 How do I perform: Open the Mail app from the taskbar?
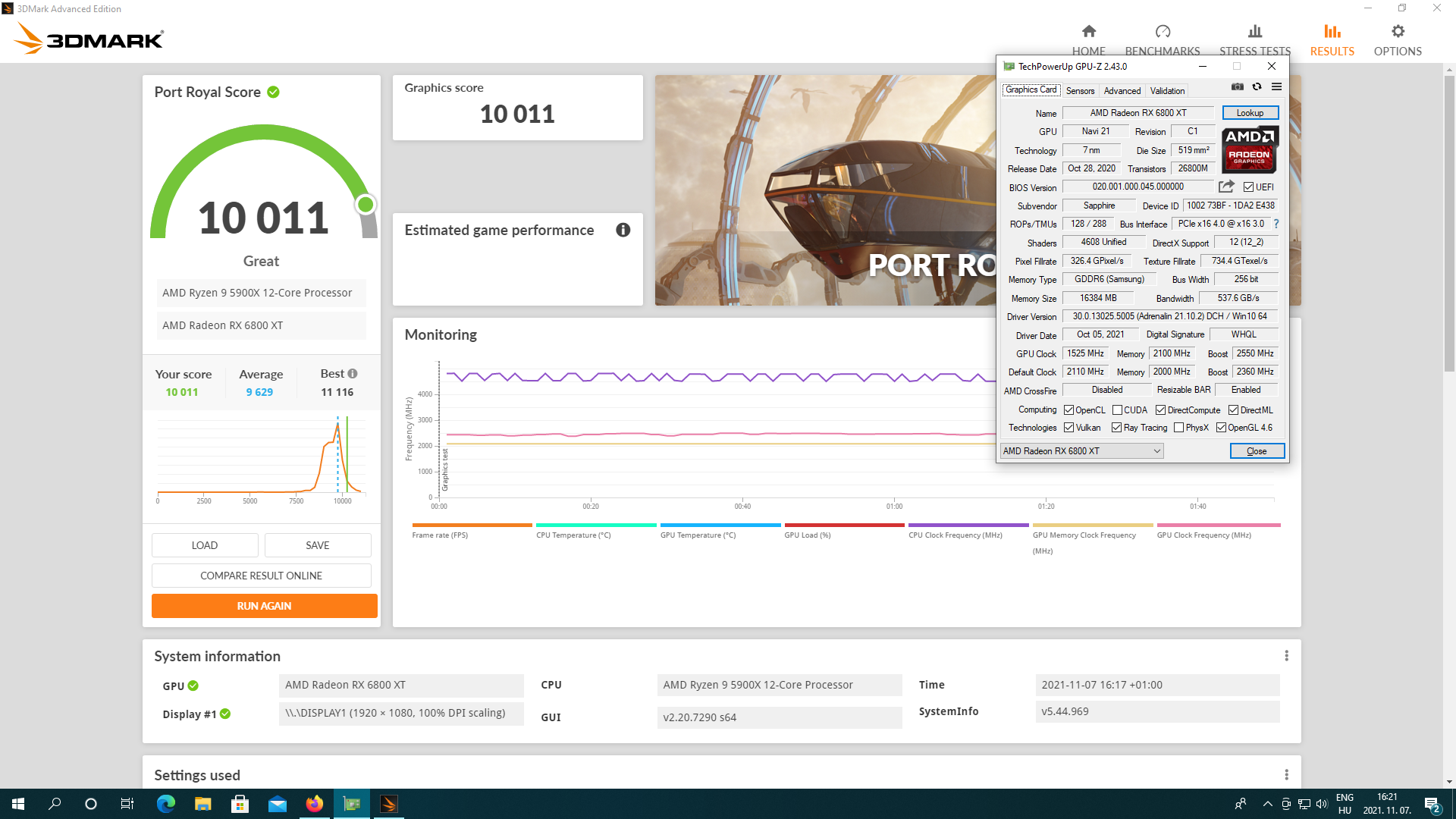coord(277,804)
